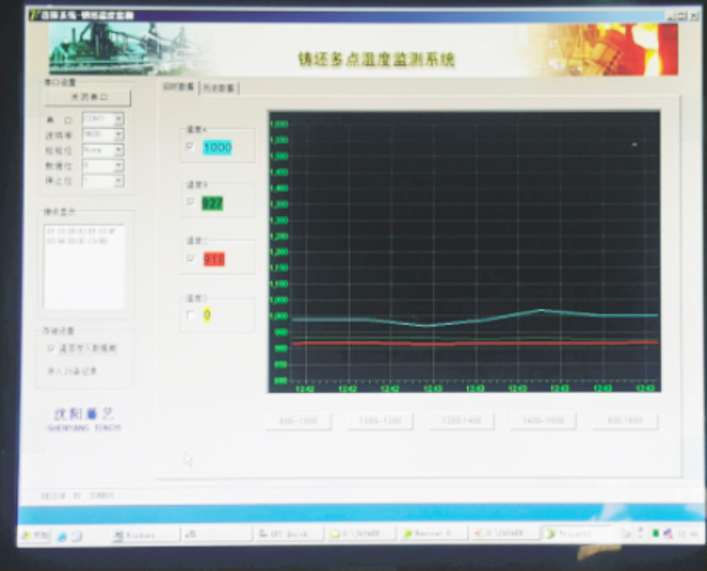Image resolution: width=707 pixels, height=571 pixels.
Task: Click the steel plant banner image on the left
Action: [x=118, y=47]
